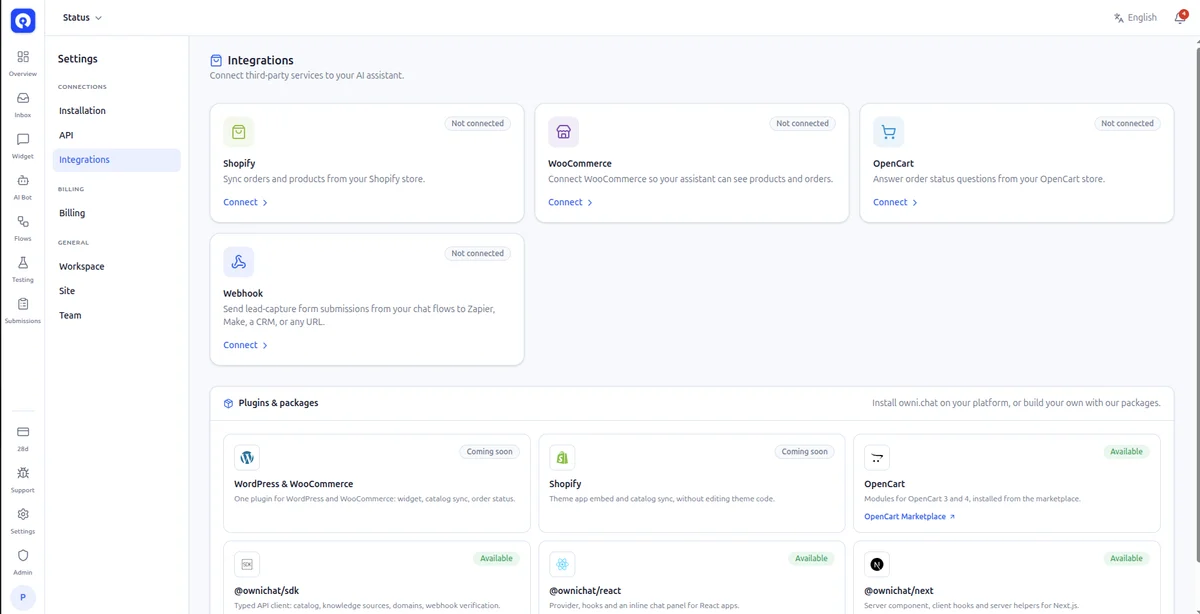The height and width of the screenshot is (614, 1200).
Task: Open the Testing flask icon
Action: tap(23, 263)
